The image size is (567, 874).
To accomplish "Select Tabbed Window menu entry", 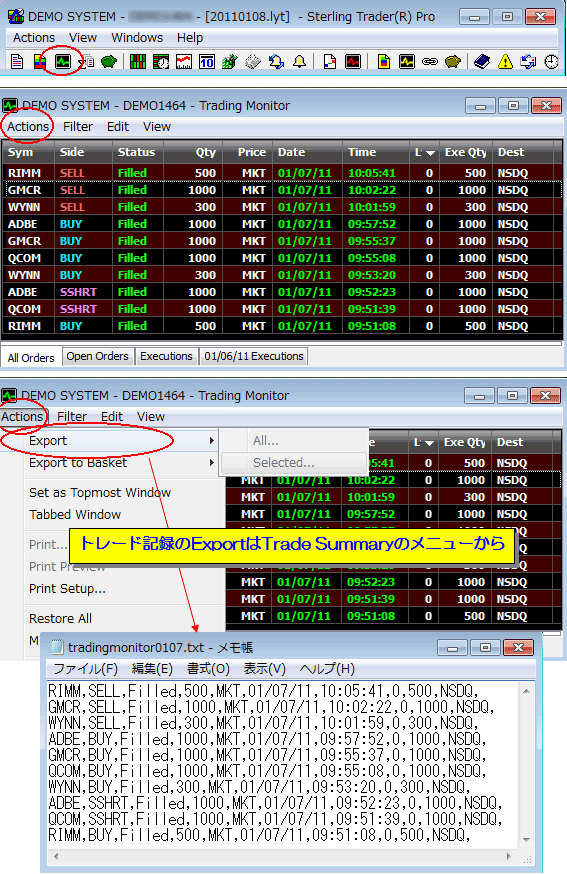I will pyautogui.click(x=75, y=514).
